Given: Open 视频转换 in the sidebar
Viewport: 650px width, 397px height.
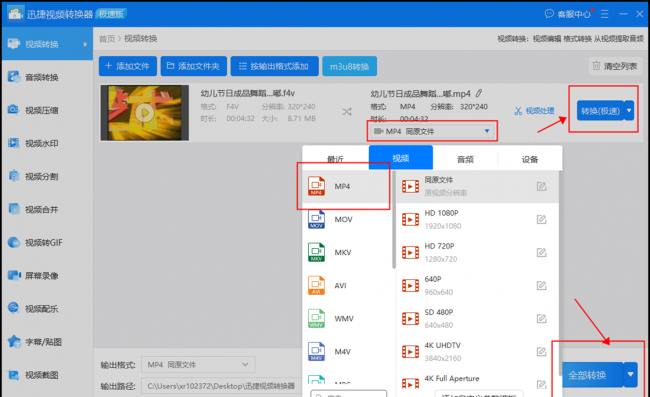Looking at the screenshot, I should 47,44.
